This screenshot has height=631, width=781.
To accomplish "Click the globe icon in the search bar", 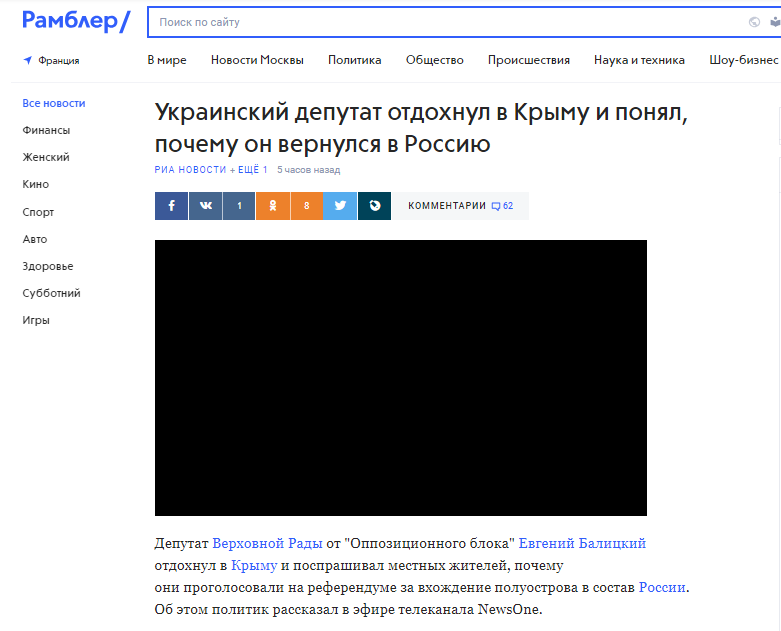I will [x=754, y=22].
